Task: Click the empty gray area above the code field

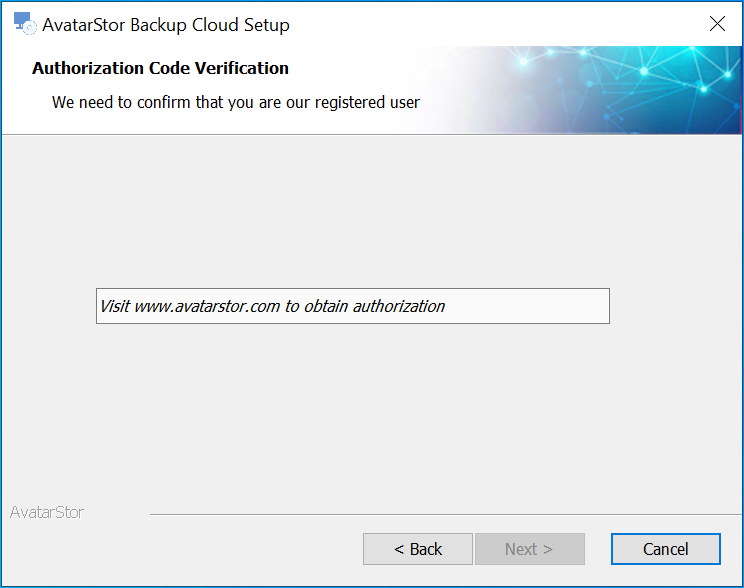Action: (x=372, y=211)
